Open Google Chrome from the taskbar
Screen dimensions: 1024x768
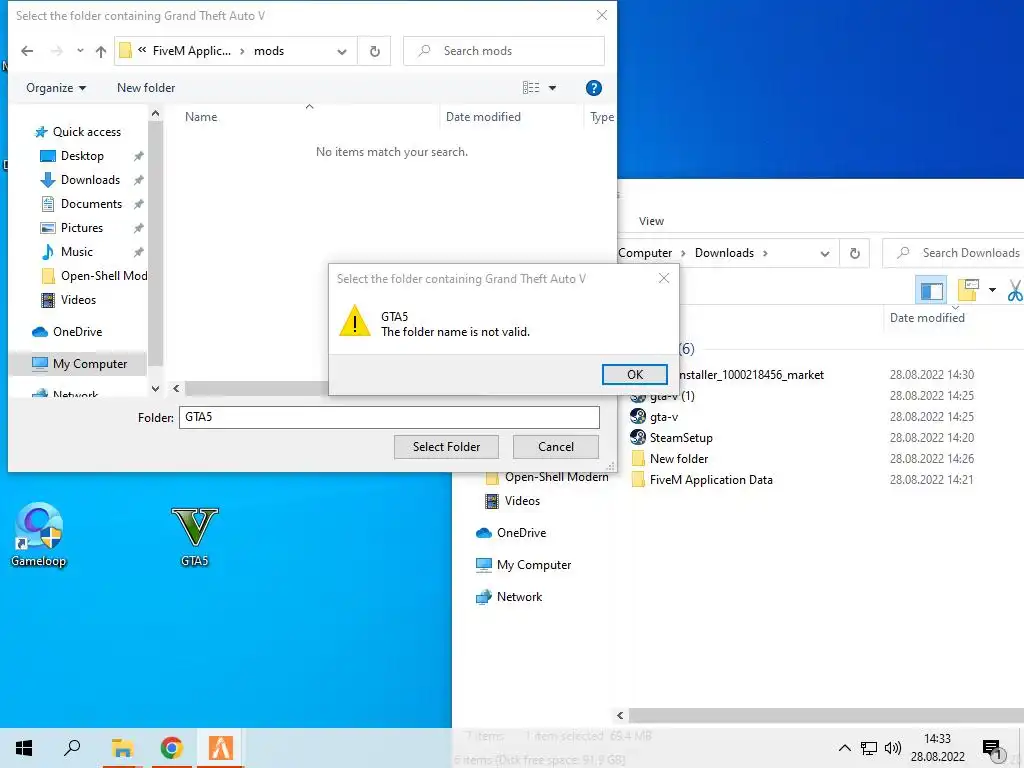coord(171,748)
